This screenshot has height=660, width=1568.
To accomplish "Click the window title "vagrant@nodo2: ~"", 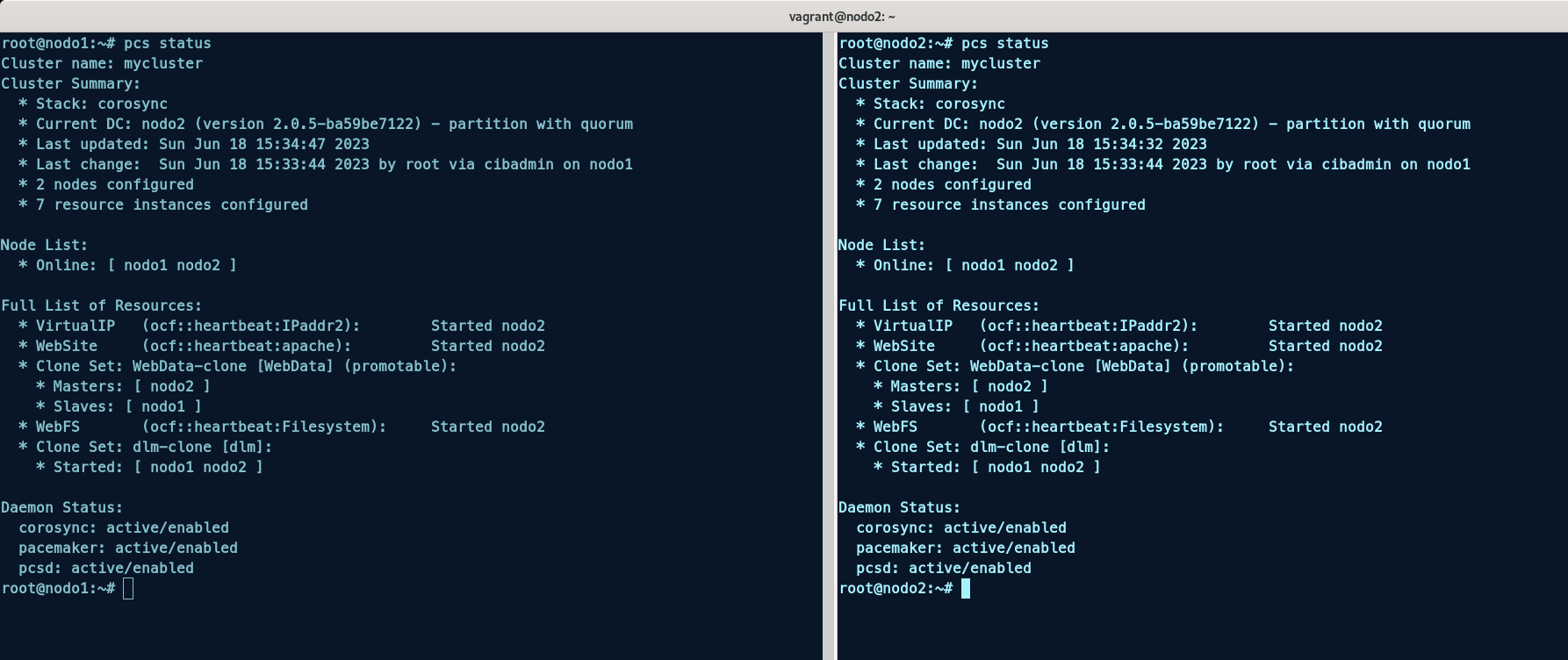I will click(x=842, y=17).
